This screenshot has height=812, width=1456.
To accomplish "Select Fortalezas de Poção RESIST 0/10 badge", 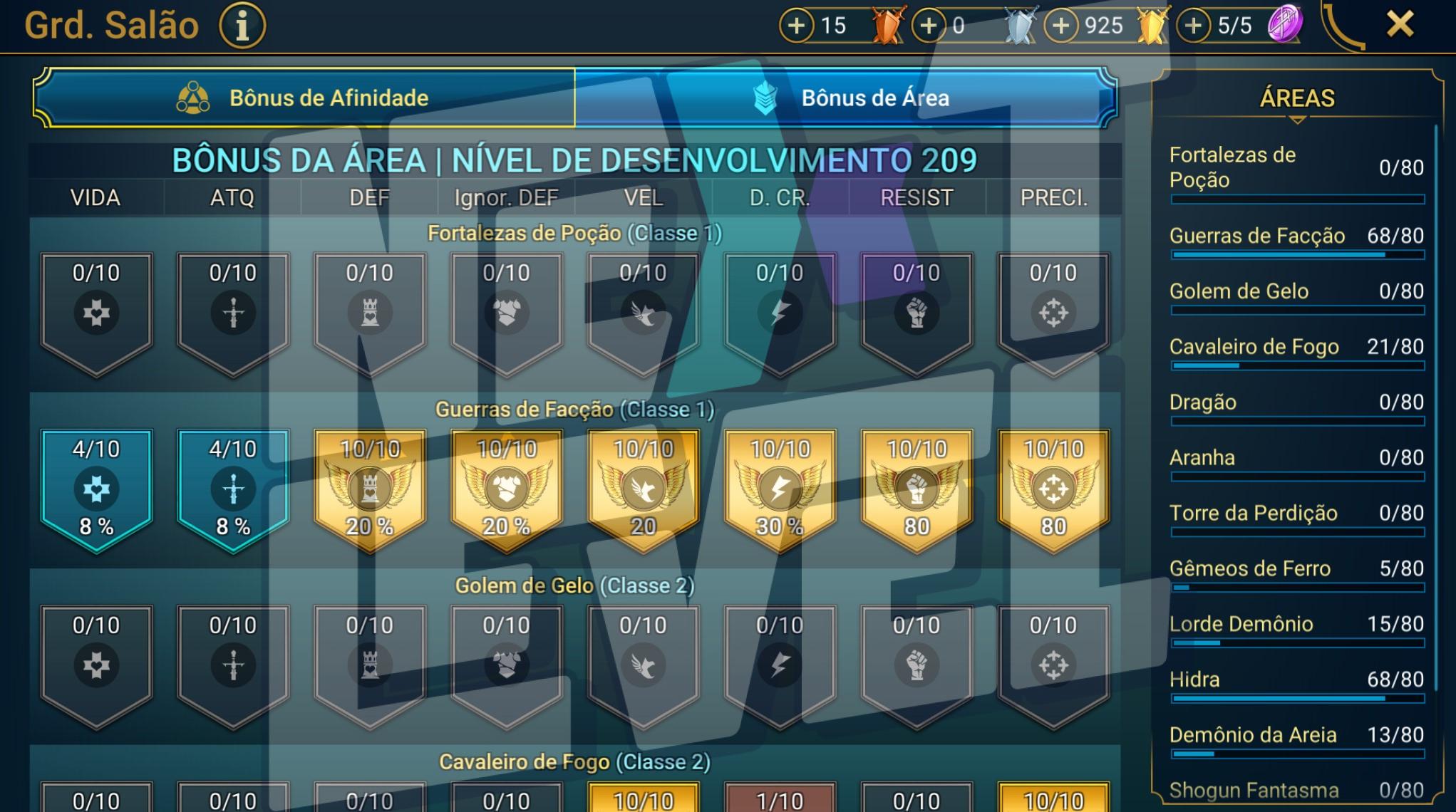I will click(917, 314).
